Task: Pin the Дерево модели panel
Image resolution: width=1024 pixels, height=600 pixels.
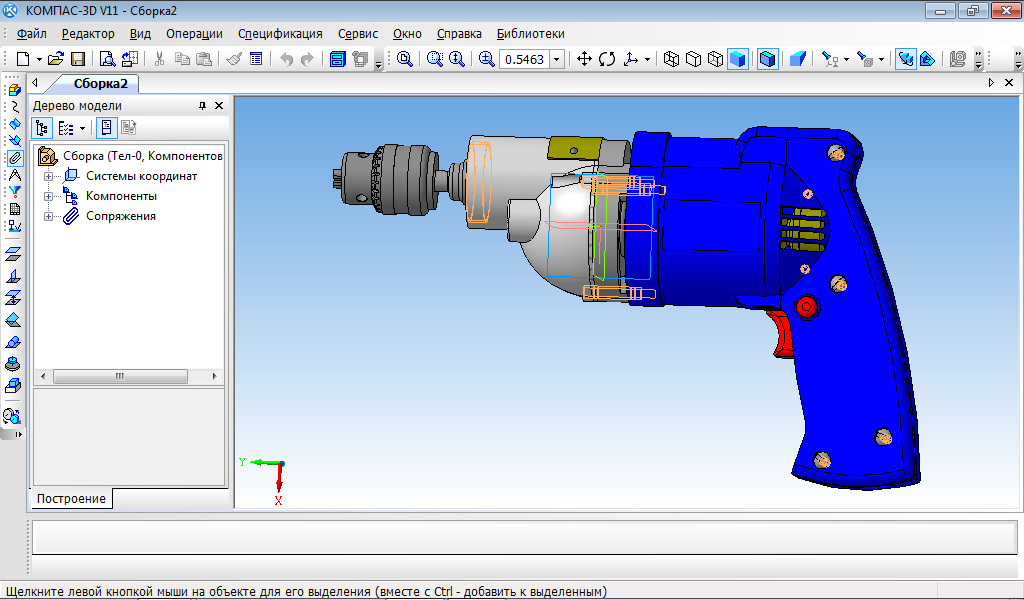Action: click(x=202, y=106)
